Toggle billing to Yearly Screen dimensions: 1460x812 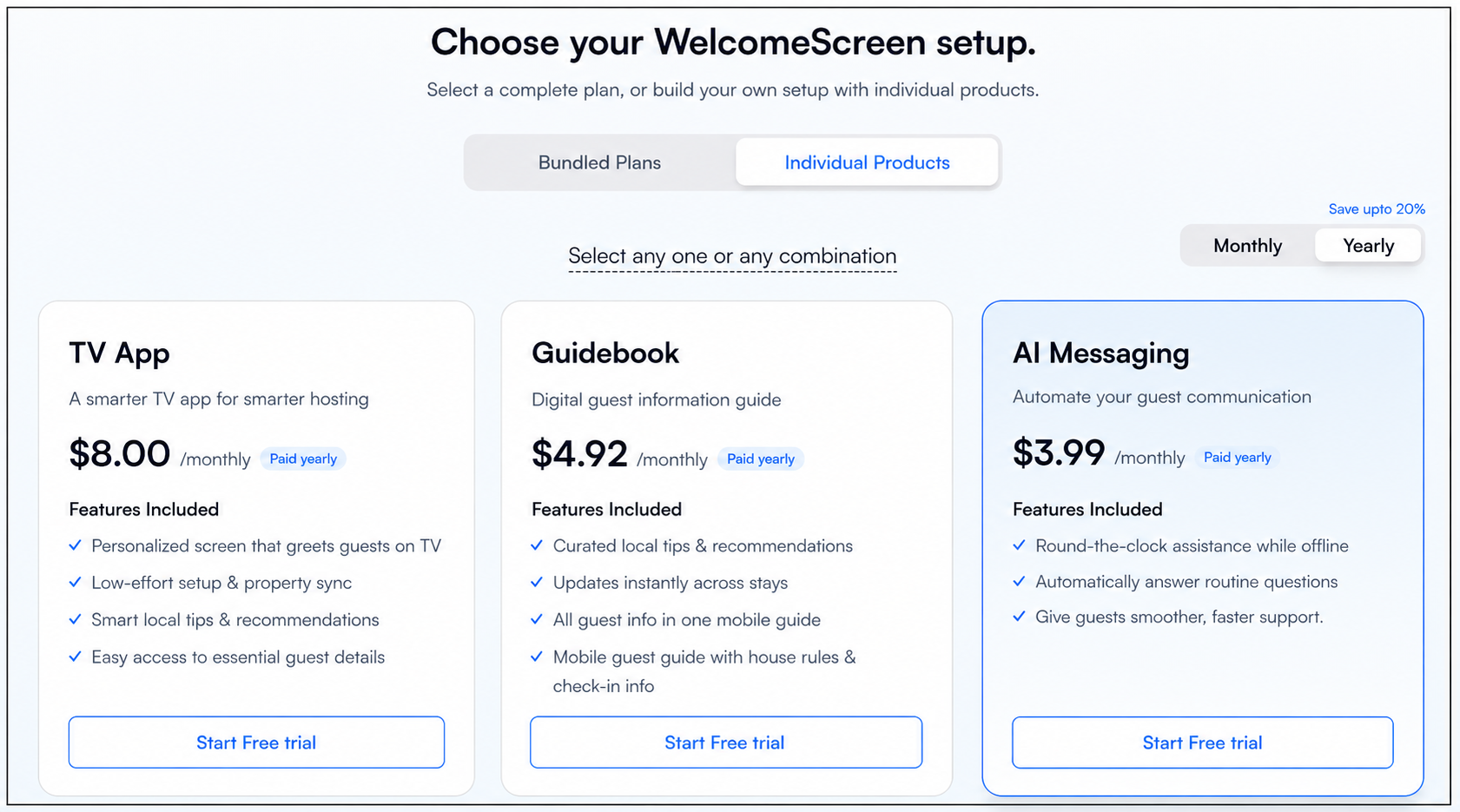(1368, 246)
